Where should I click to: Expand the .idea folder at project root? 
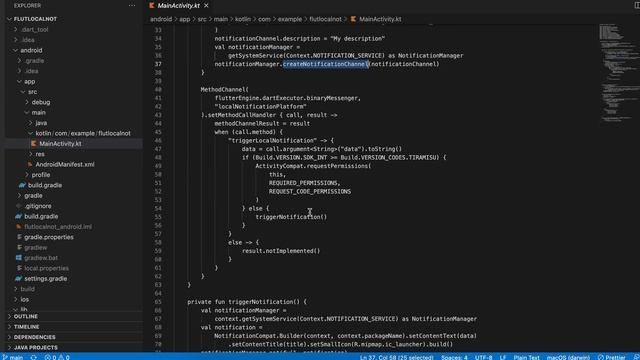(28, 40)
